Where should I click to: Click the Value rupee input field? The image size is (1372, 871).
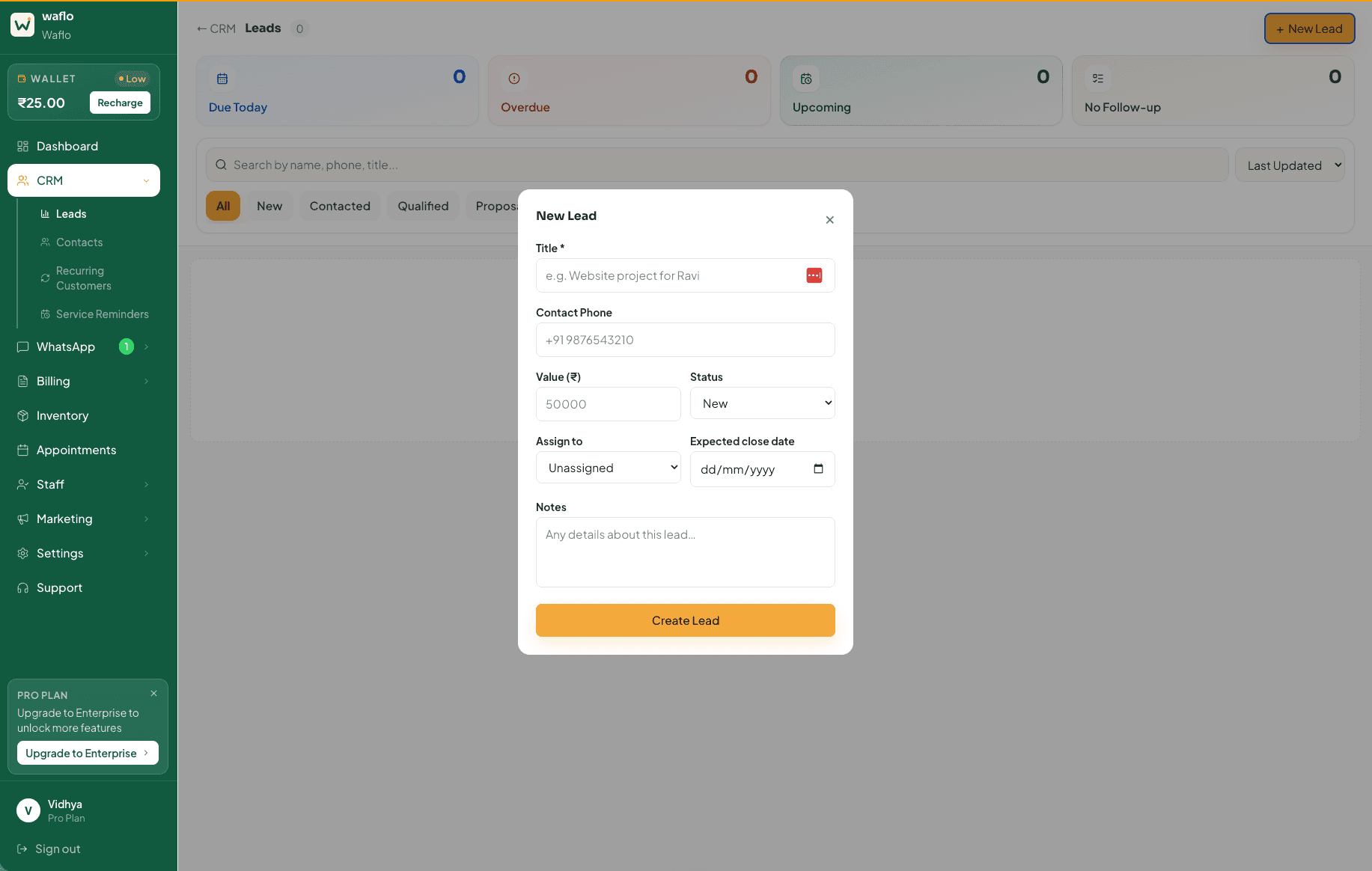point(609,404)
